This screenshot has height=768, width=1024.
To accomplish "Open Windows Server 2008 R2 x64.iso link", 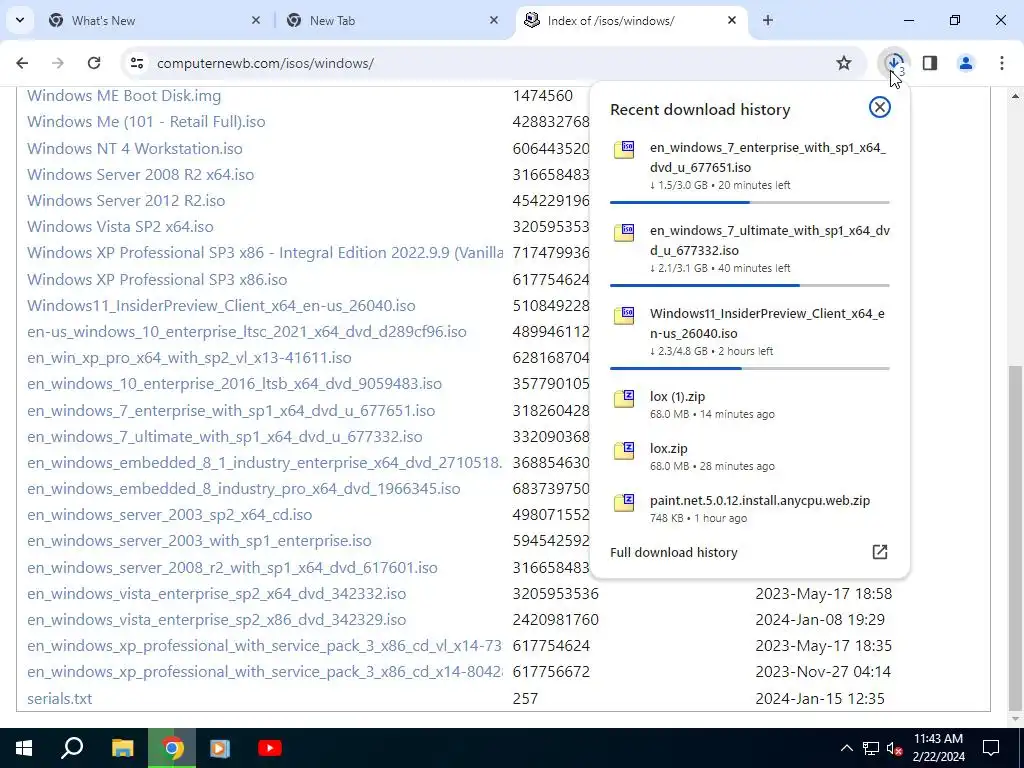I will click(x=140, y=174).
